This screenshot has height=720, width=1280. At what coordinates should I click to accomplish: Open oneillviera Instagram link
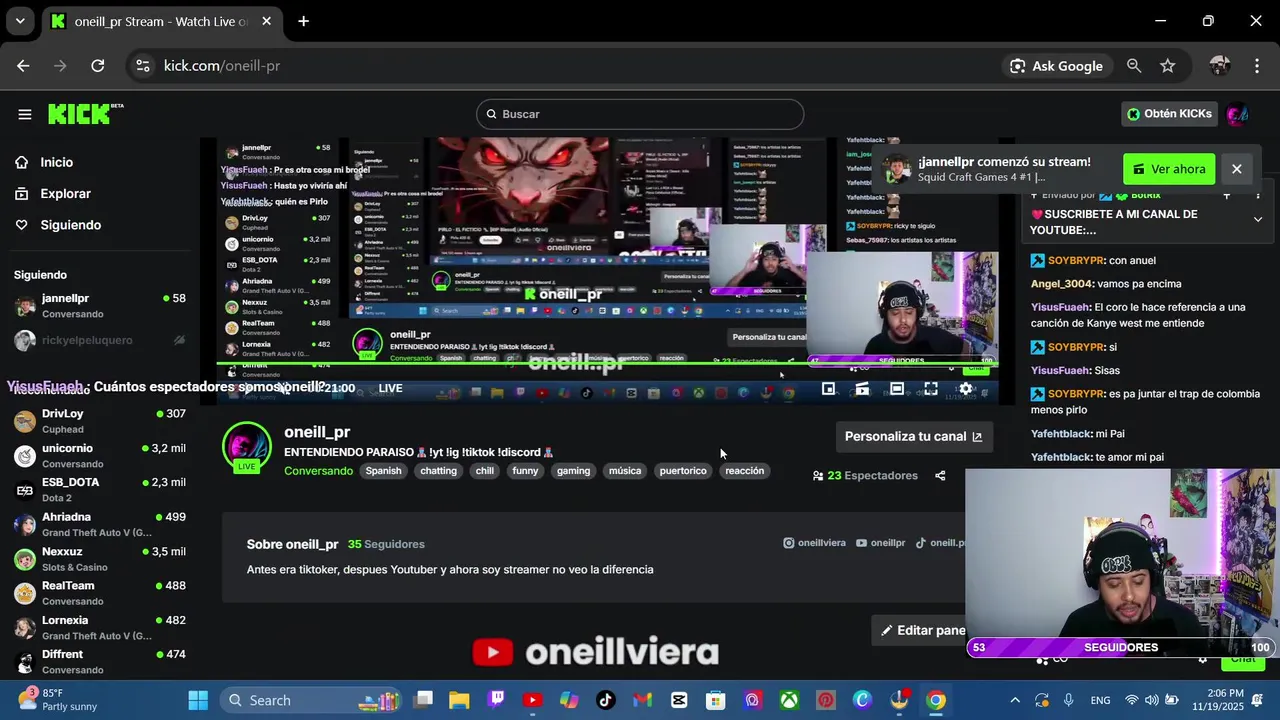pos(814,543)
